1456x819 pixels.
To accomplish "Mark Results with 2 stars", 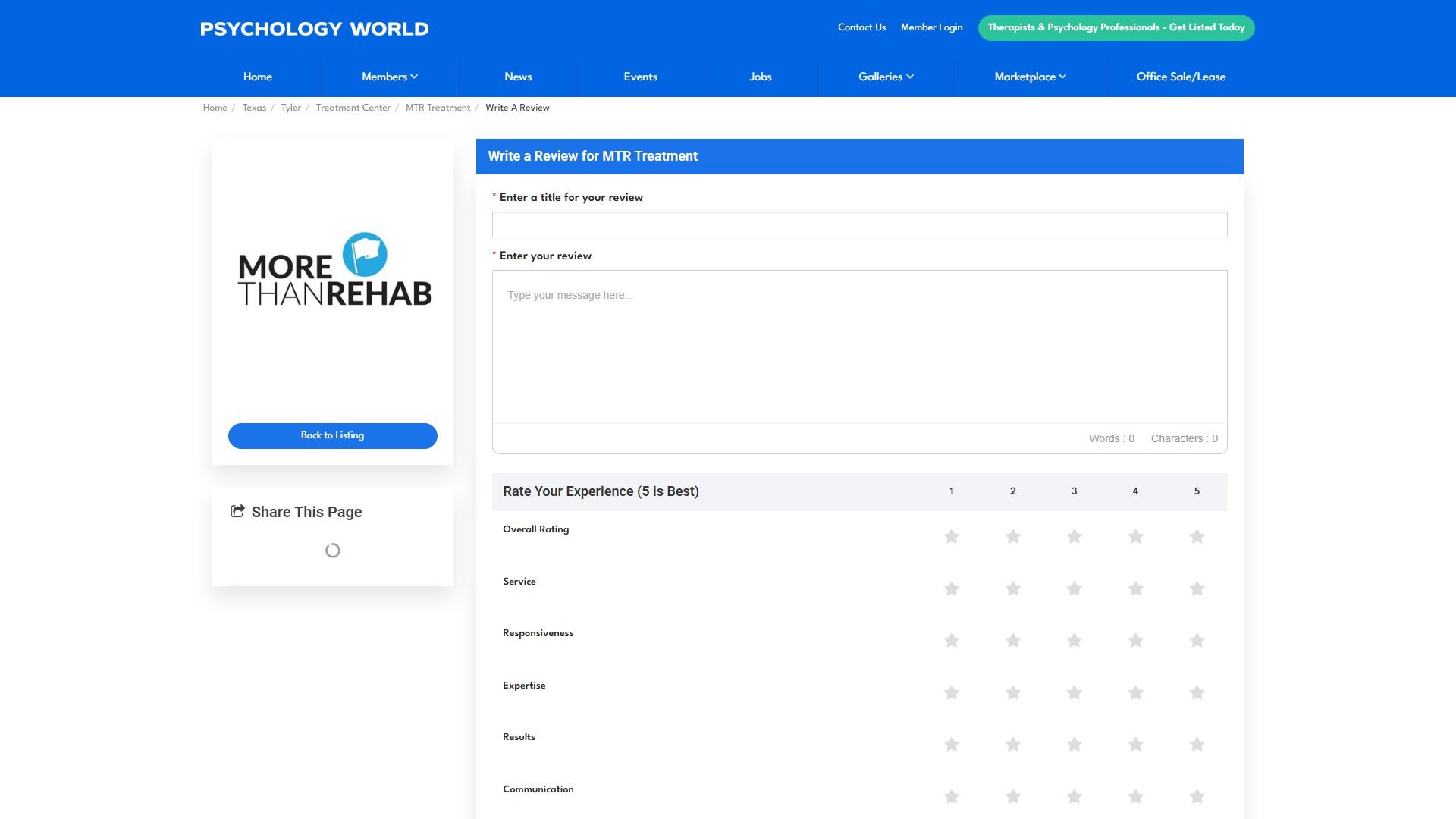I will tap(1013, 745).
